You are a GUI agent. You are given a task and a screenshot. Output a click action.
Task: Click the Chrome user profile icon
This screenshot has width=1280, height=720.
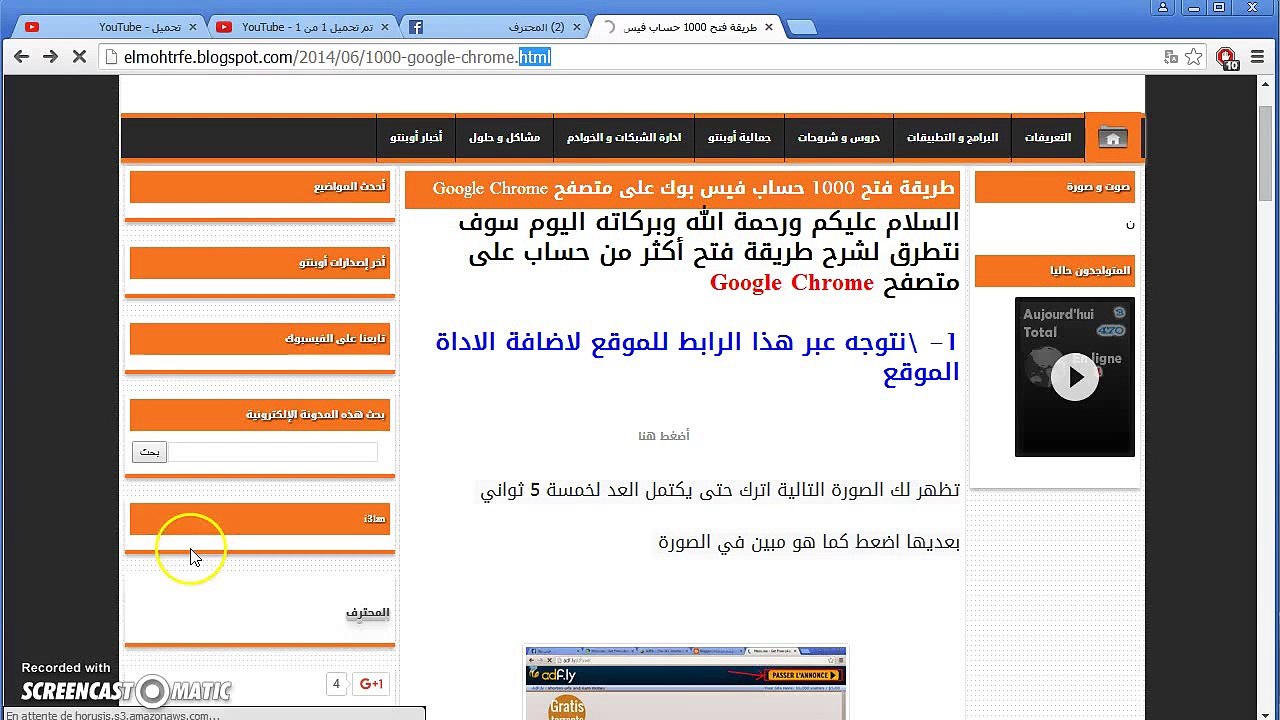1163,7
